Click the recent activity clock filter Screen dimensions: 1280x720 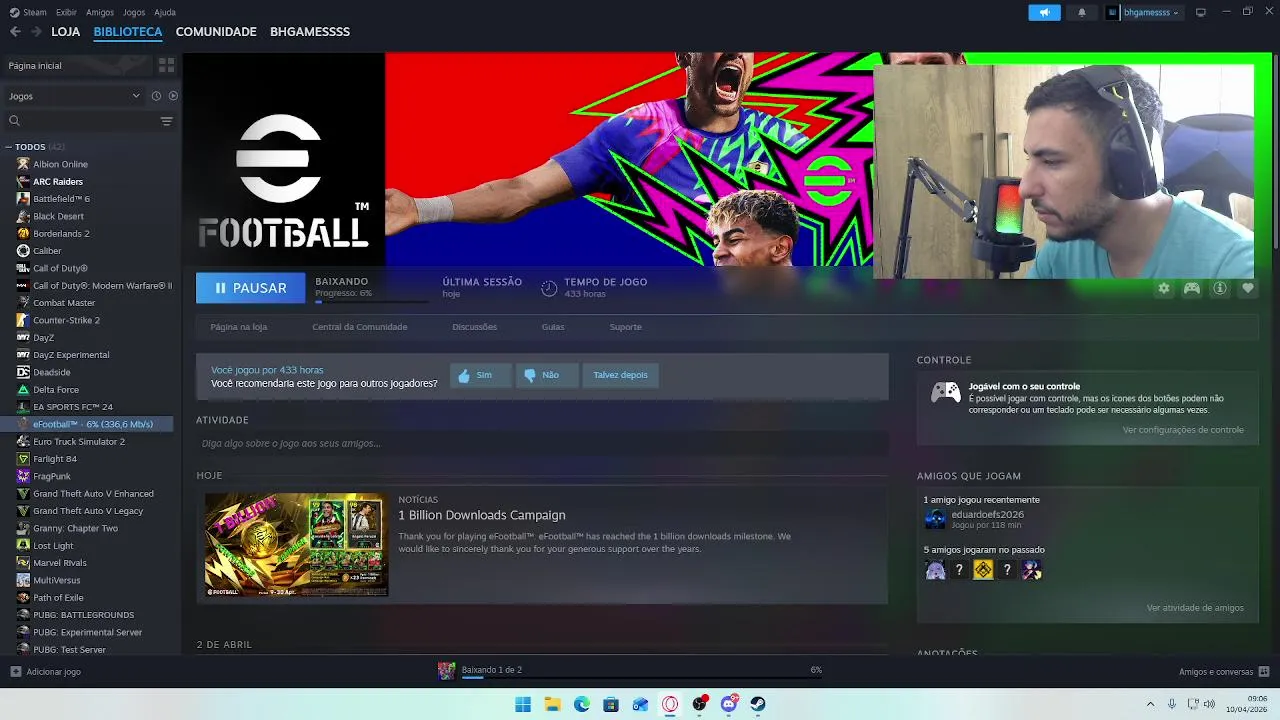tap(156, 96)
